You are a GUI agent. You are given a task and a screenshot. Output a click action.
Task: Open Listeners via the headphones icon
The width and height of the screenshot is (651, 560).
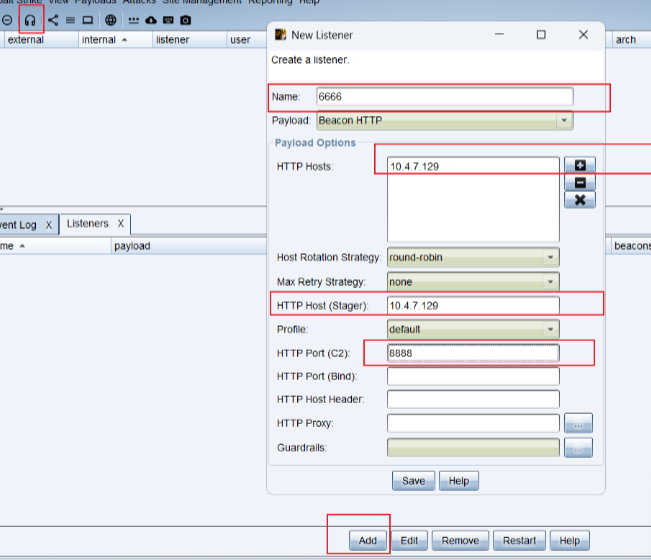point(30,20)
